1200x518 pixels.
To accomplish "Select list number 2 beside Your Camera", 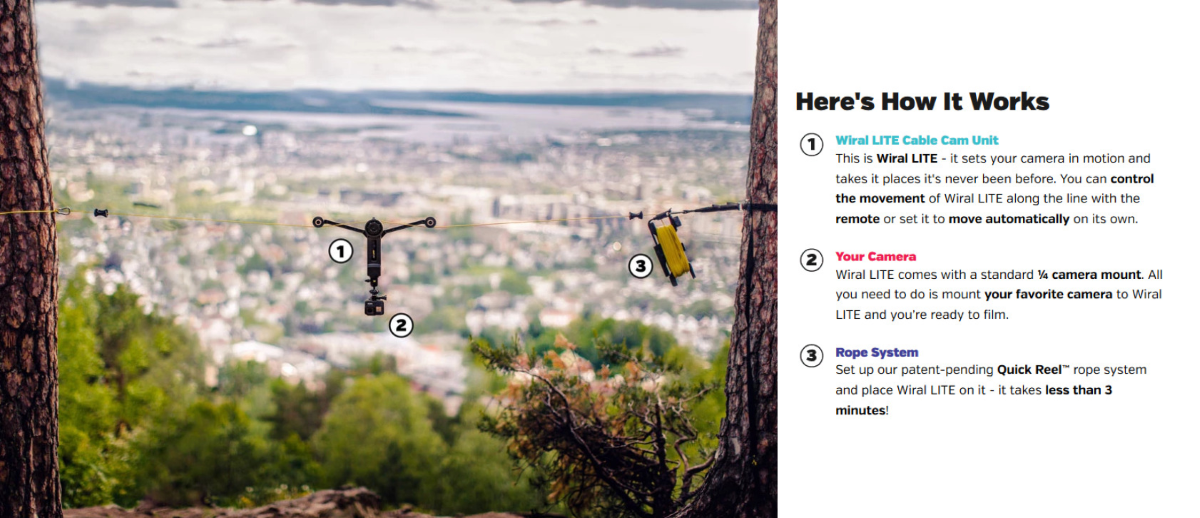I will [811, 261].
